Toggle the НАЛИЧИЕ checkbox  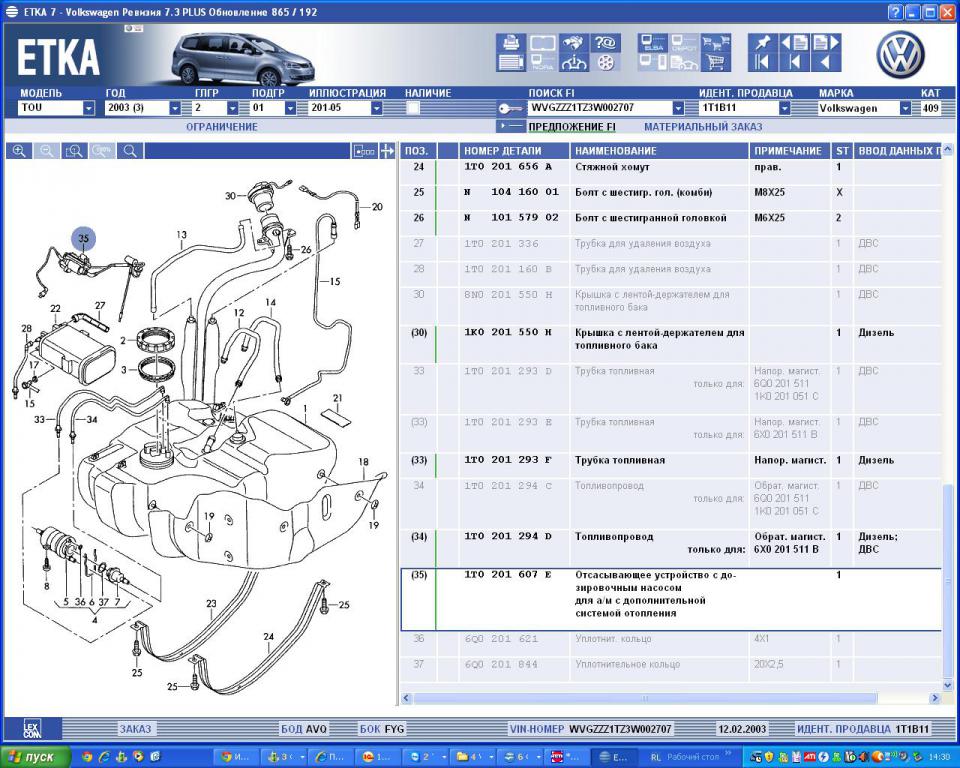click(x=413, y=108)
